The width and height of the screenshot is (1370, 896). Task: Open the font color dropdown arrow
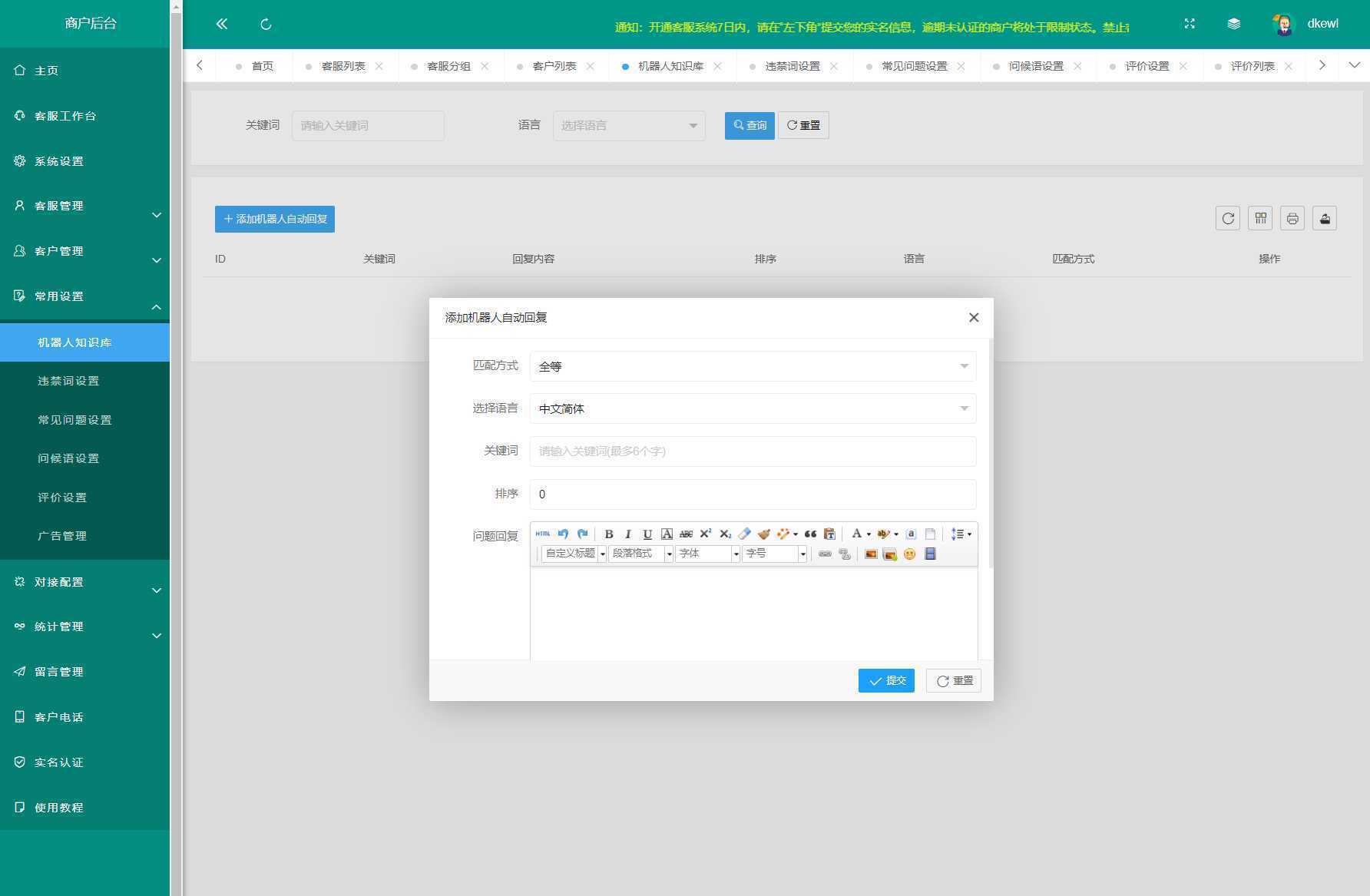tap(869, 534)
